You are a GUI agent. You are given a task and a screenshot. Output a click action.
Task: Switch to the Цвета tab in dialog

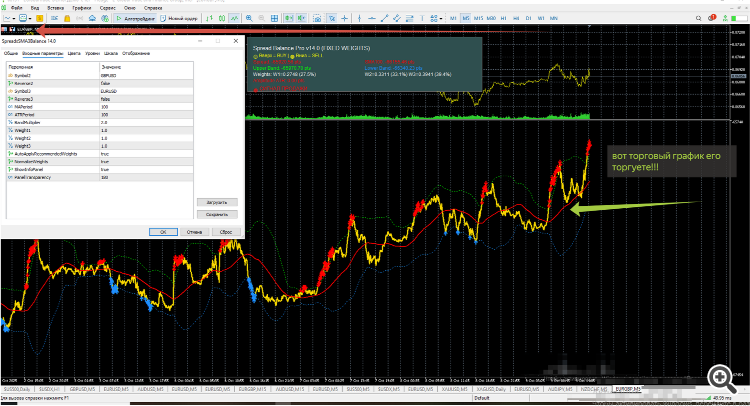click(74, 54)
